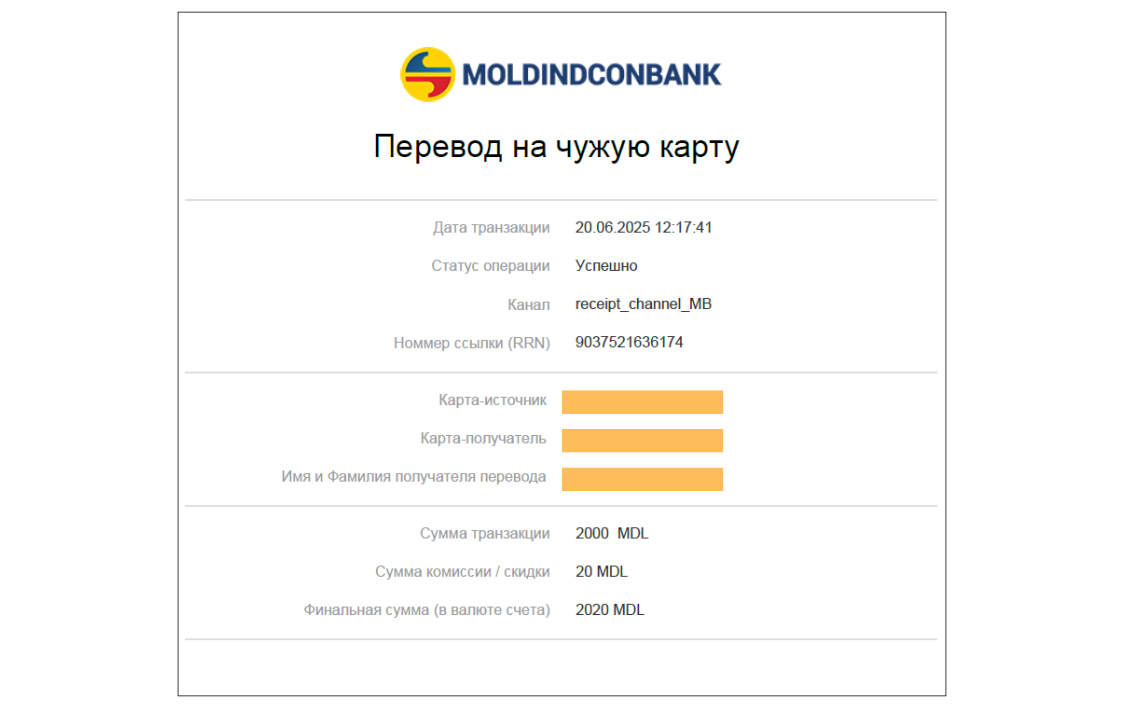Click the orange redacted recipient name field

click(642, 479)
